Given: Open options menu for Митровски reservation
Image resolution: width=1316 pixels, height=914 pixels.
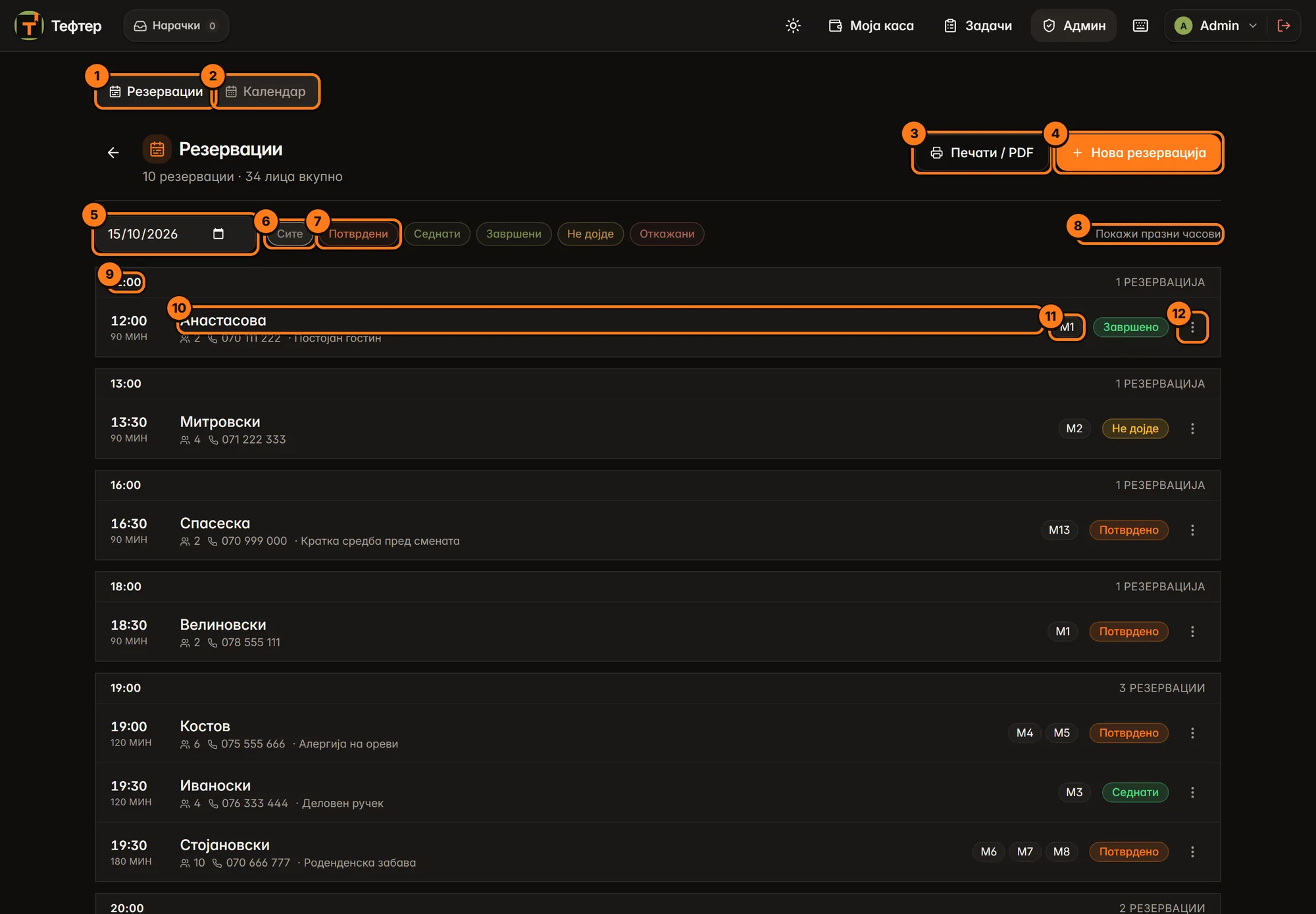Looking at the screenshot, I should point(1192,428).
